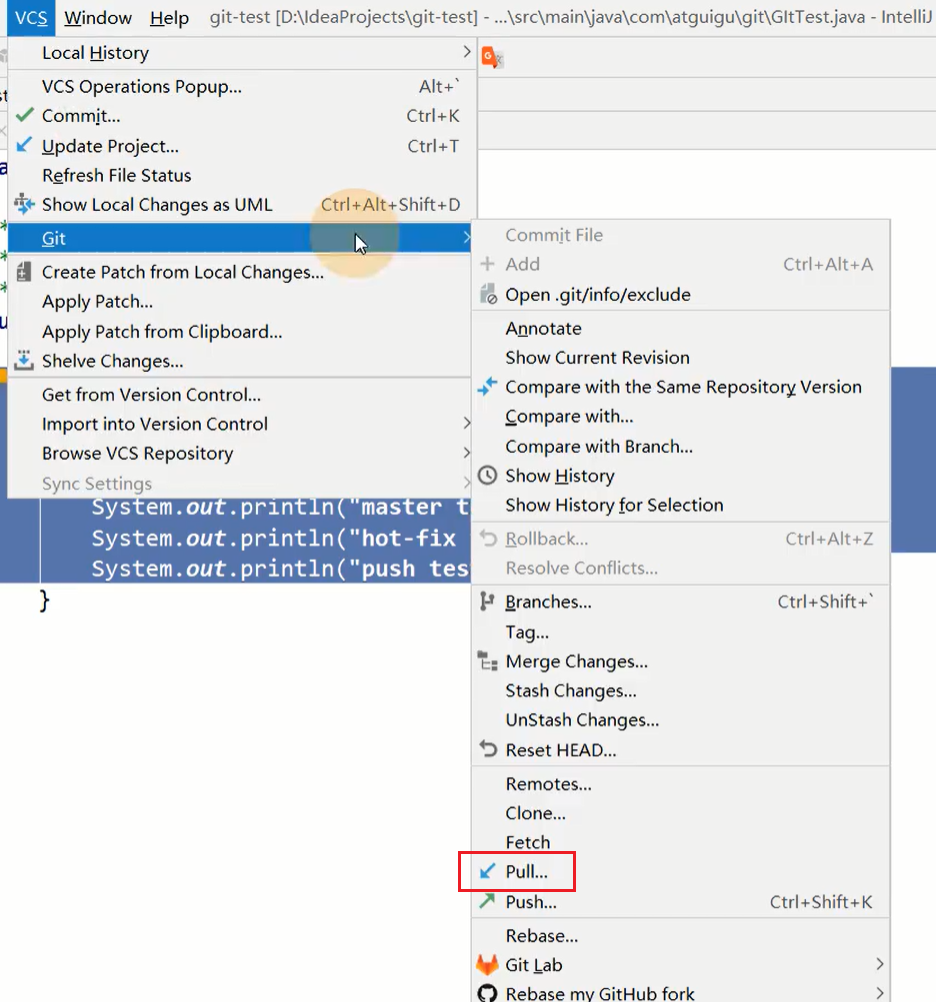The height and width of the screenshot is (1002, 936).
Task: Click the blue Pull arrow icon
Action: 487,871
